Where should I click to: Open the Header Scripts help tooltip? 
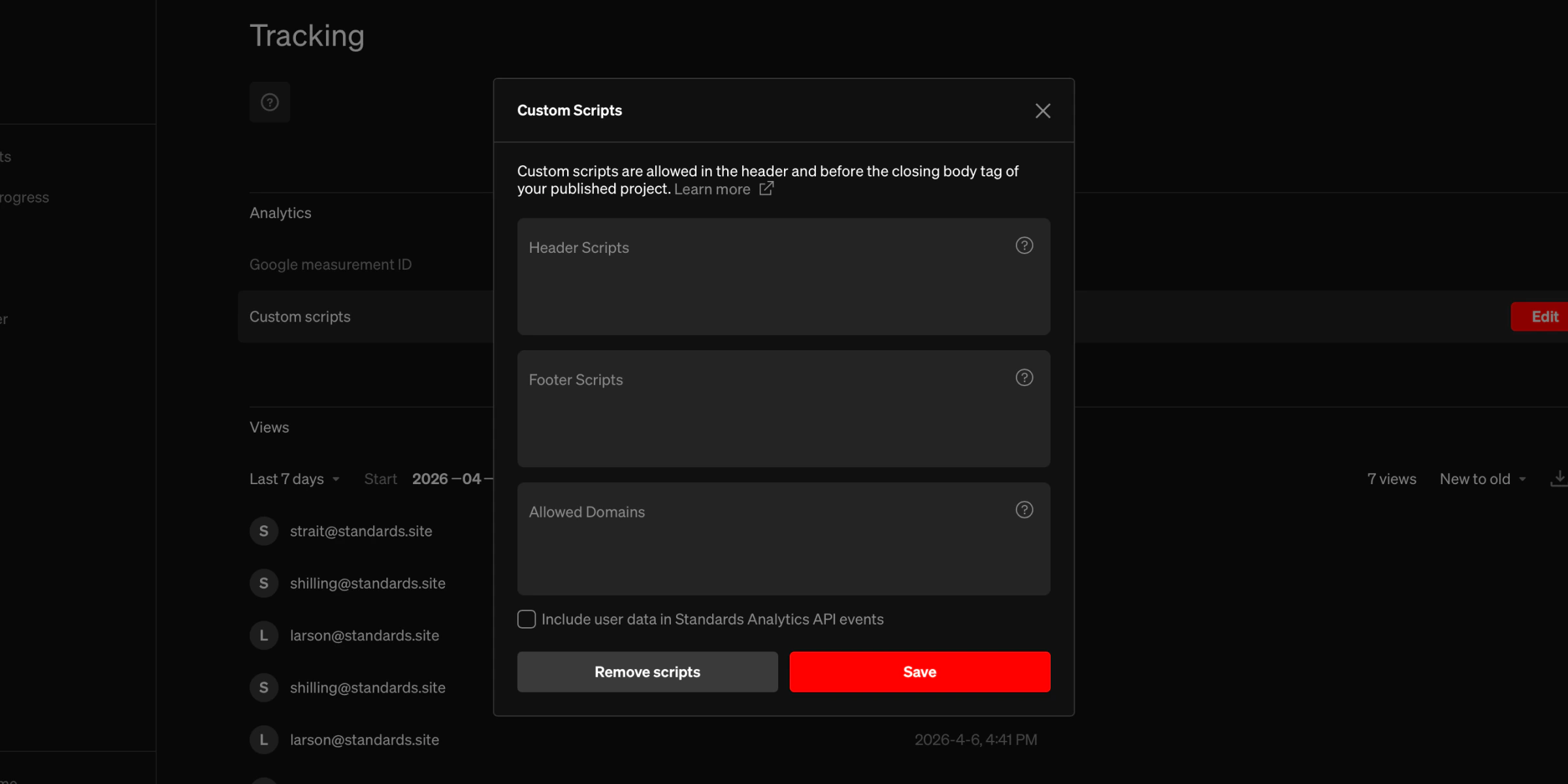coord(1024,246)
